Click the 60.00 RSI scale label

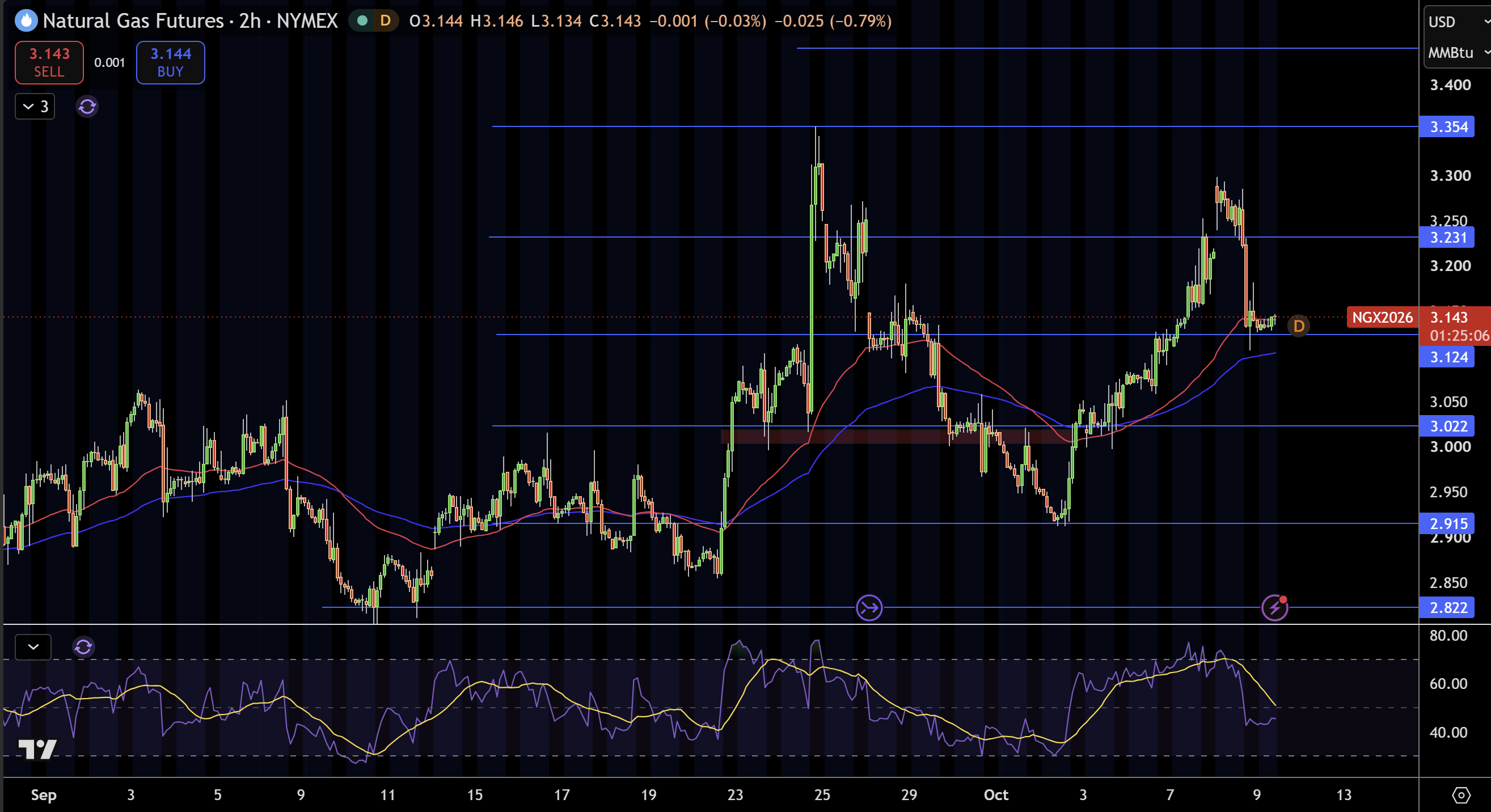coord(1447,683)
